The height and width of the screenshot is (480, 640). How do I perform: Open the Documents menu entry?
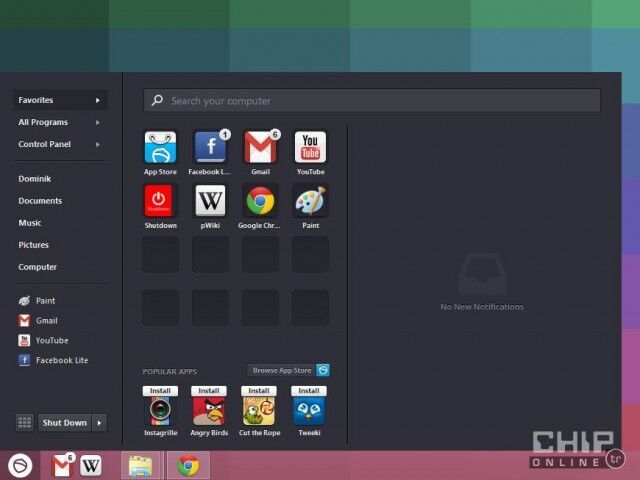pyautogui.click(x=40, y=201)
